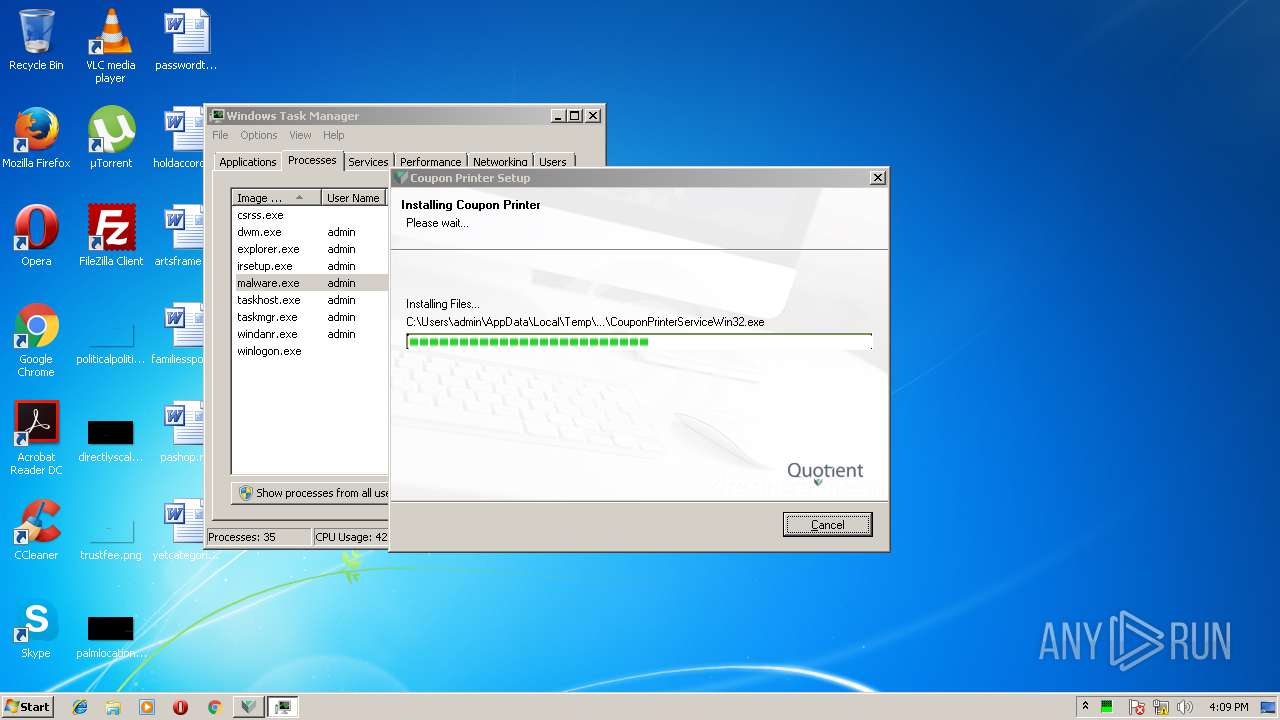Maximize the Windows Task Manager window
Viewport: 1280px width, 720px height.
[x=575, y=116]
